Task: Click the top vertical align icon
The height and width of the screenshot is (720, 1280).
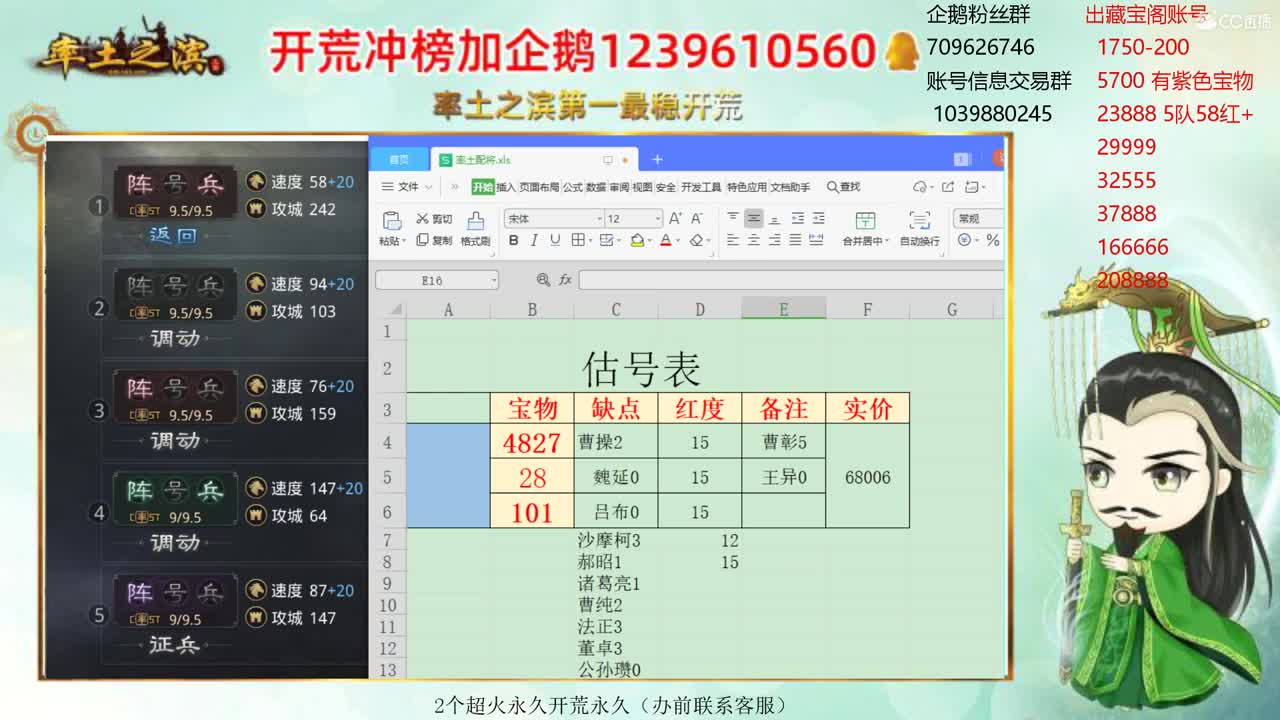Action: (733, 217)
